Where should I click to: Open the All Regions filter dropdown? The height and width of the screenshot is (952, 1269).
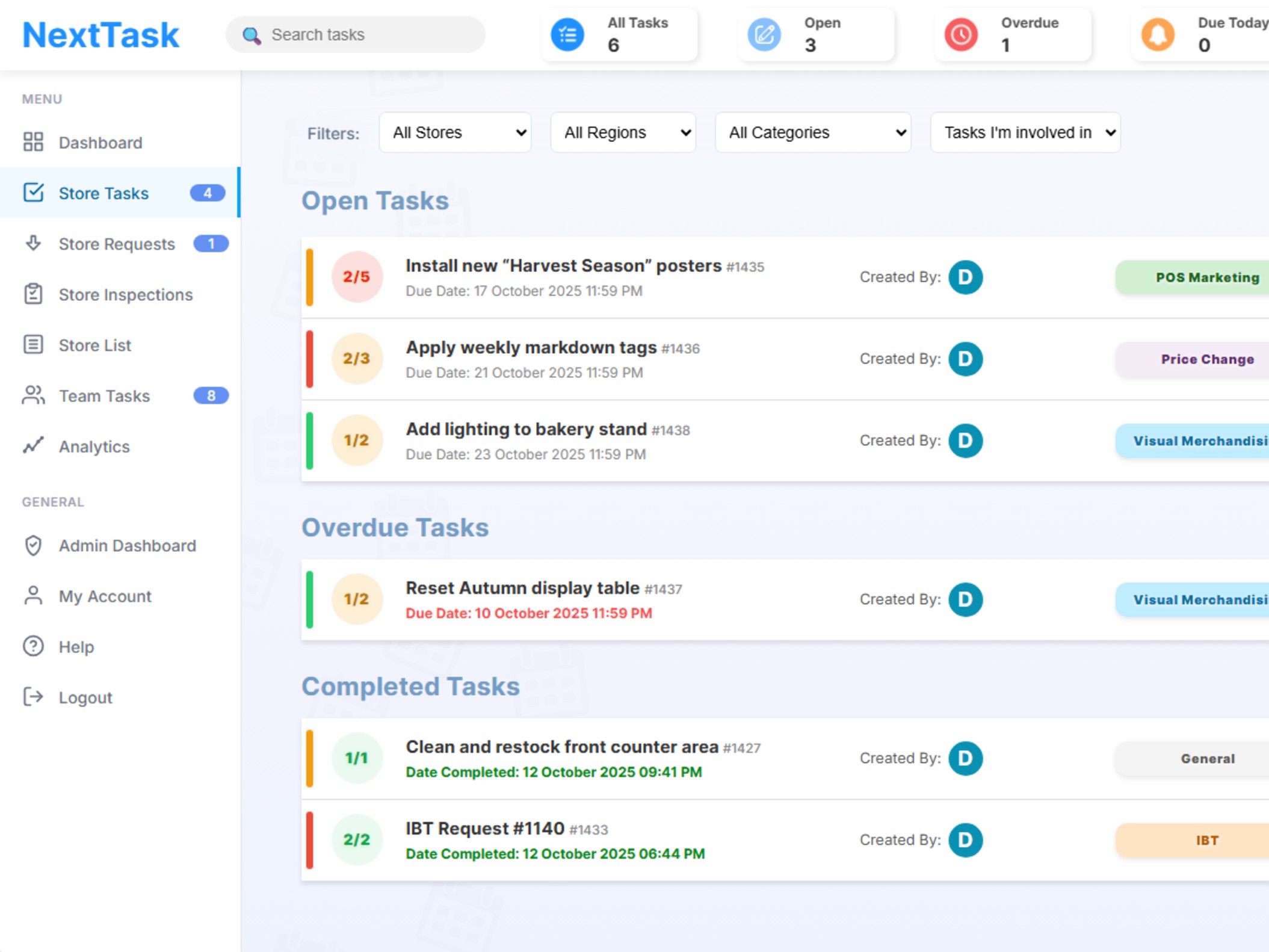pos(623,132)
